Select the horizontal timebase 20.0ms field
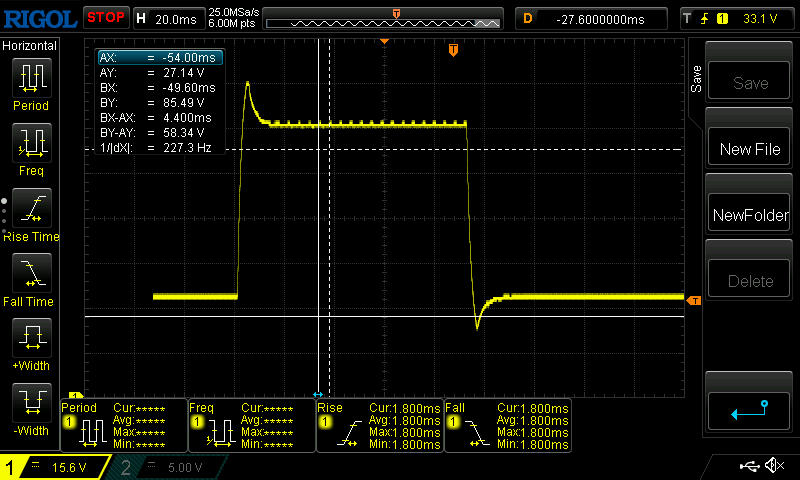Screen dimensions: 800x480 tap(176, 19)
